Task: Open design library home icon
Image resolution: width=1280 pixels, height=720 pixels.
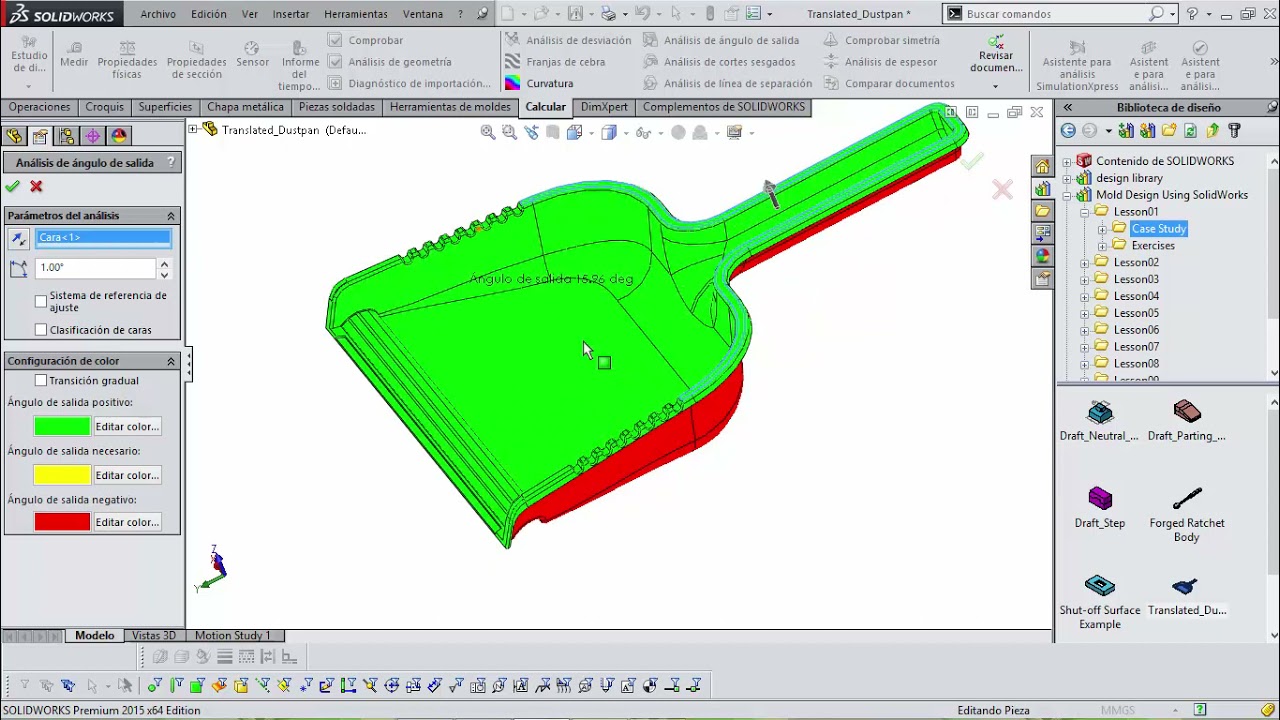Action: click(x=1042, y=166)
